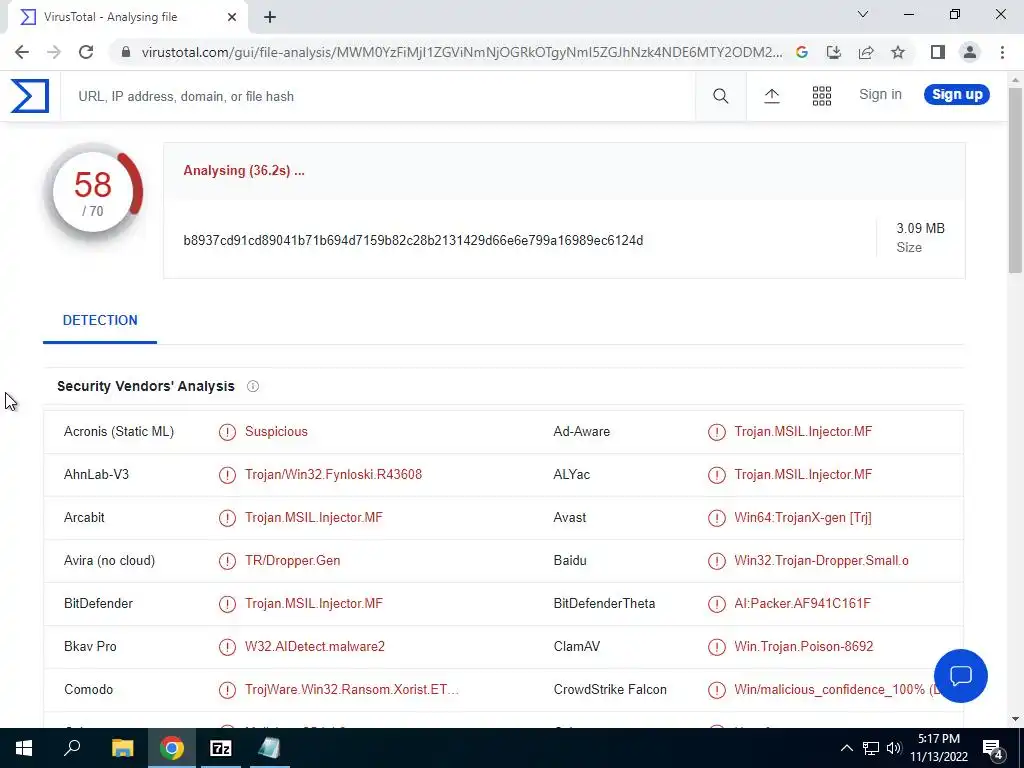This screenshot has width=1024, height=768.
Task: View site information lock icon
Action: click(x=126, y=52)
